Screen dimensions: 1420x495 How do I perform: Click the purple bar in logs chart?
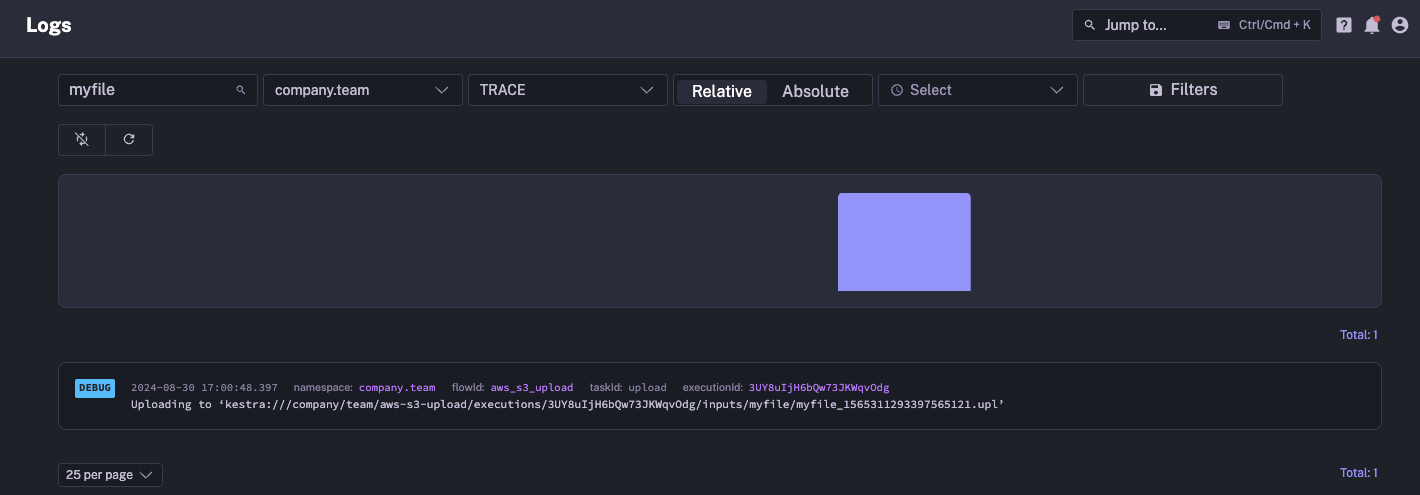(x=904, y=242)
